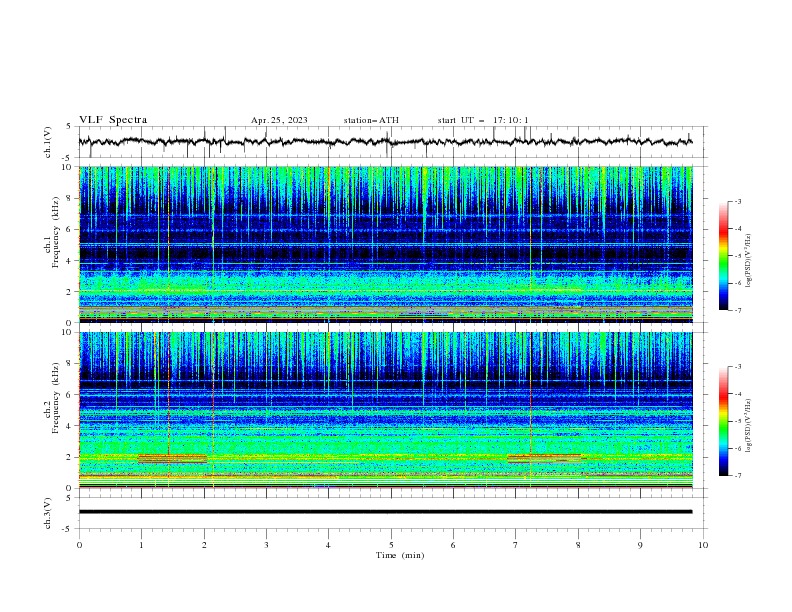792x612 pixels.
Task: Click the red 2 kHz band between minutes 7 and 8 in ch.2
Action: coord(544,458)
